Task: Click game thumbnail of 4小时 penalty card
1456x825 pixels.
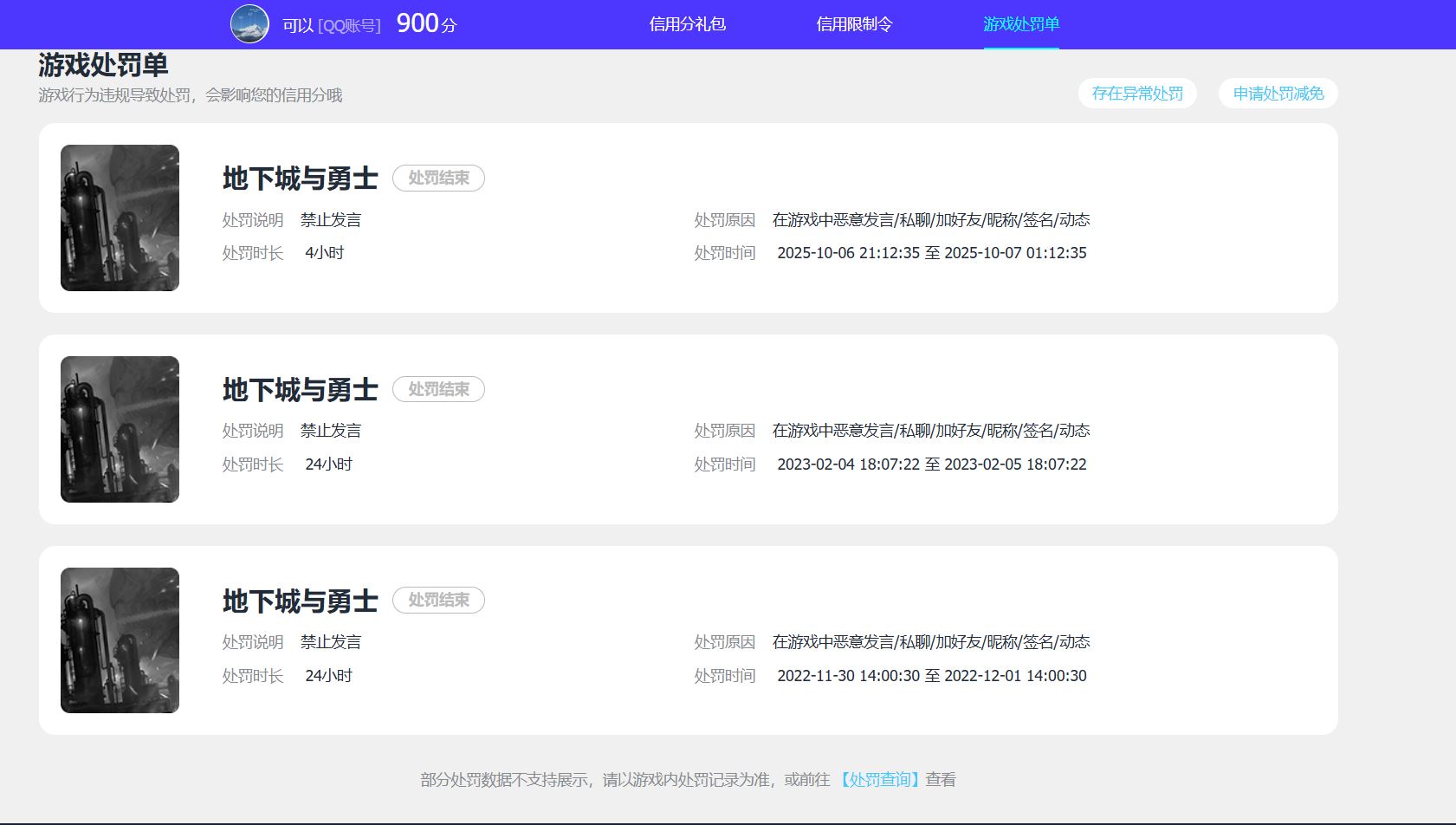Action: coord(120,218)
